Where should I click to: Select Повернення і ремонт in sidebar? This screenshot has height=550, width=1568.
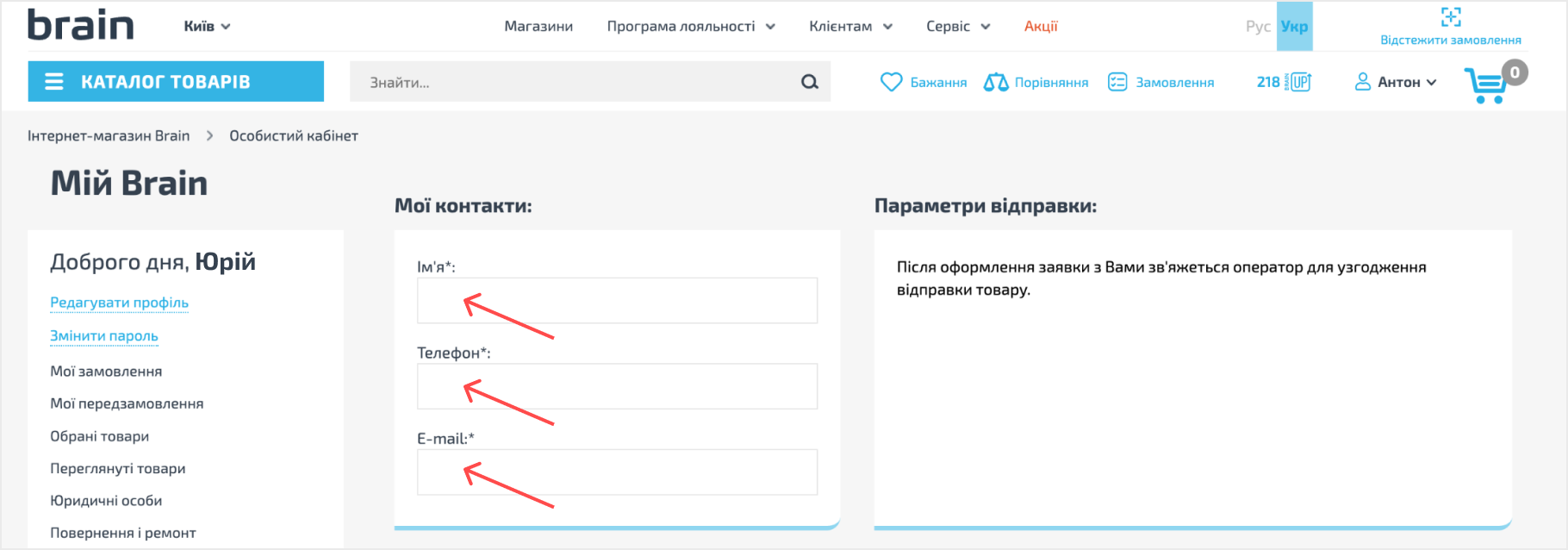123,533
